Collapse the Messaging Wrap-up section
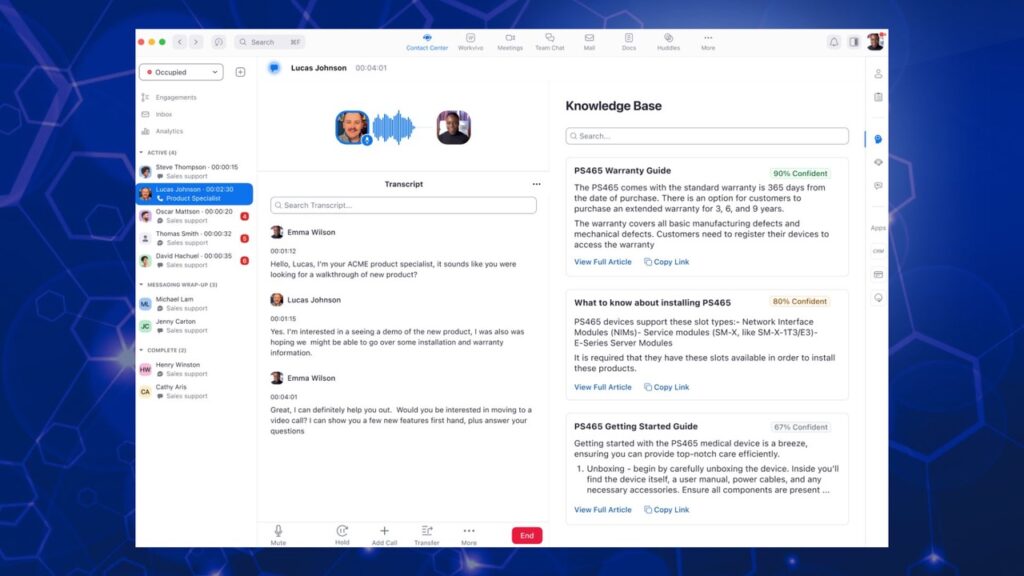The image size is (1024, 576). 141,285
